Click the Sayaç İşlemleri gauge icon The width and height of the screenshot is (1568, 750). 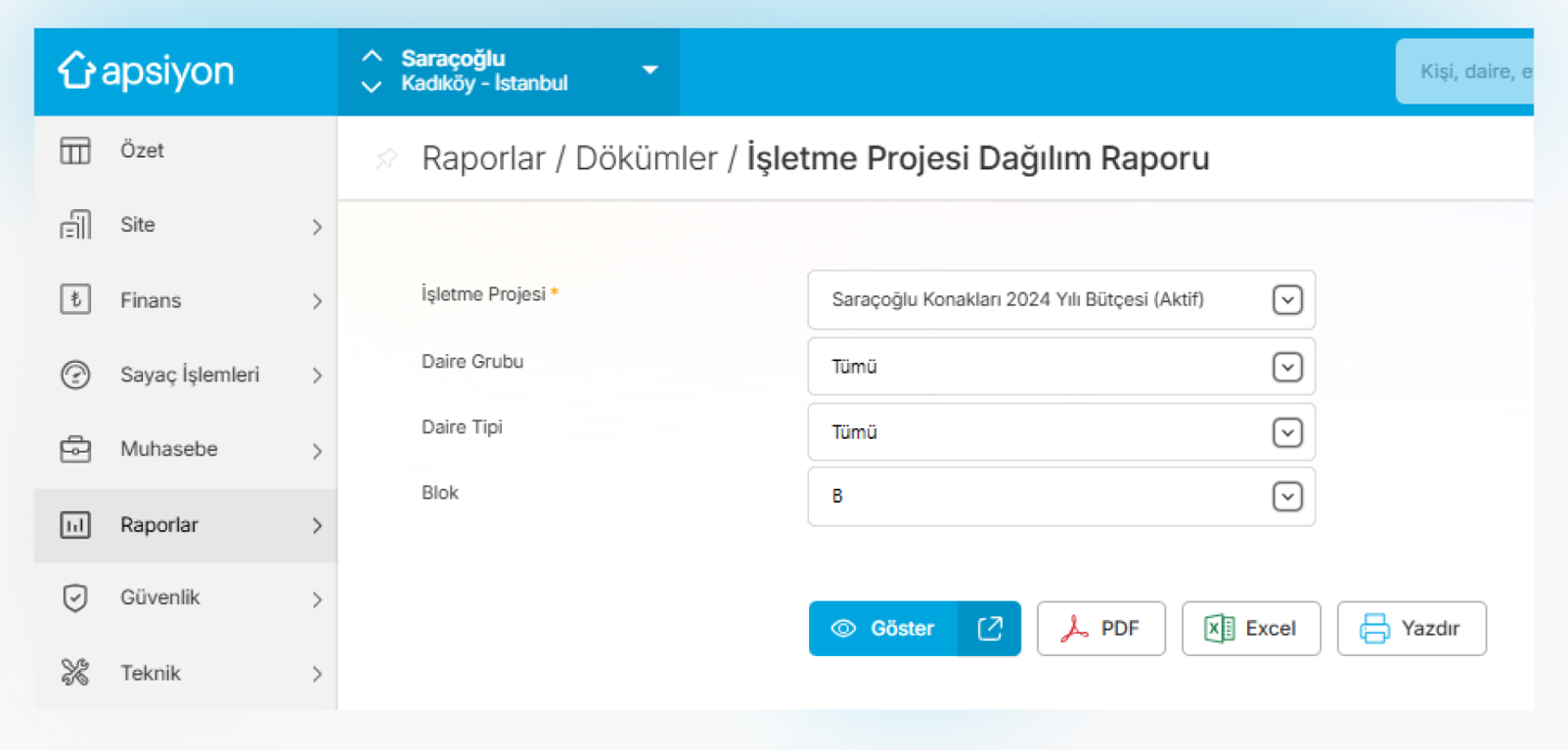75,375
